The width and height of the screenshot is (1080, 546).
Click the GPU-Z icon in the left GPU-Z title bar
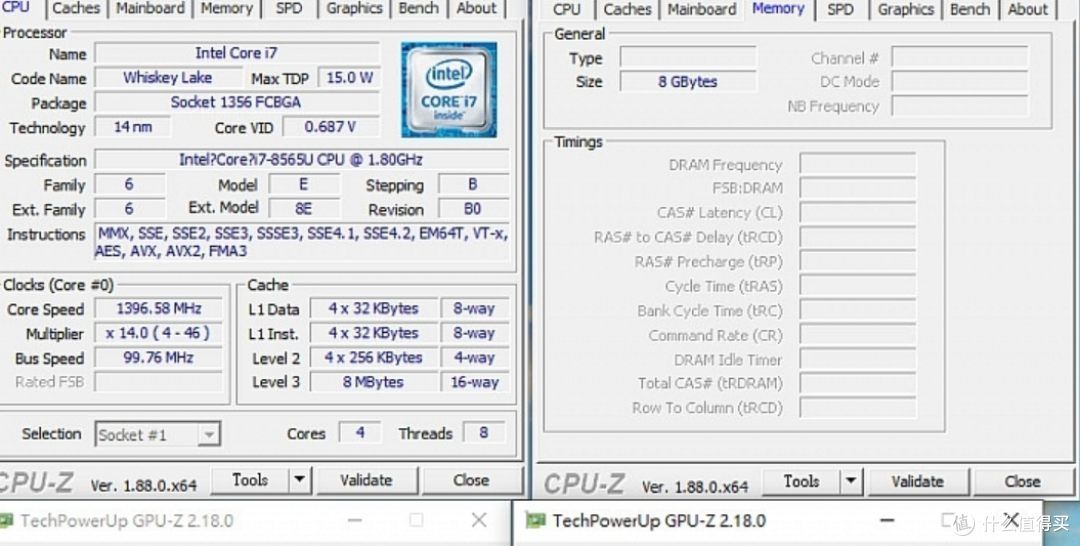[x=7, y=521]
